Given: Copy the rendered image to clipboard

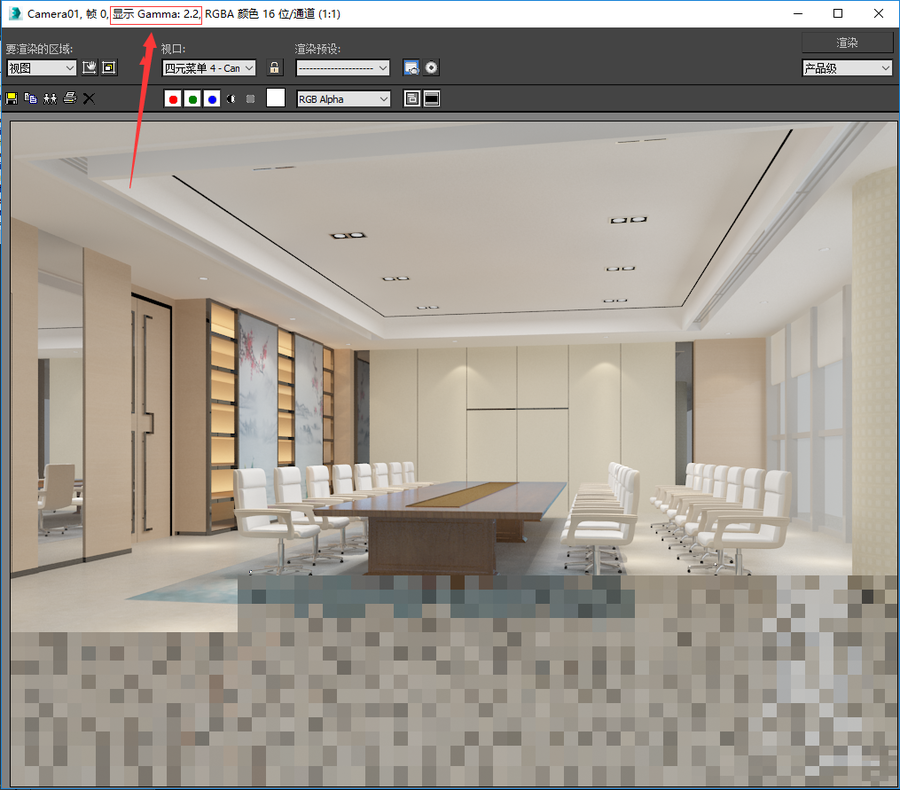Looking at the screenshot, I should pos(31,99).
